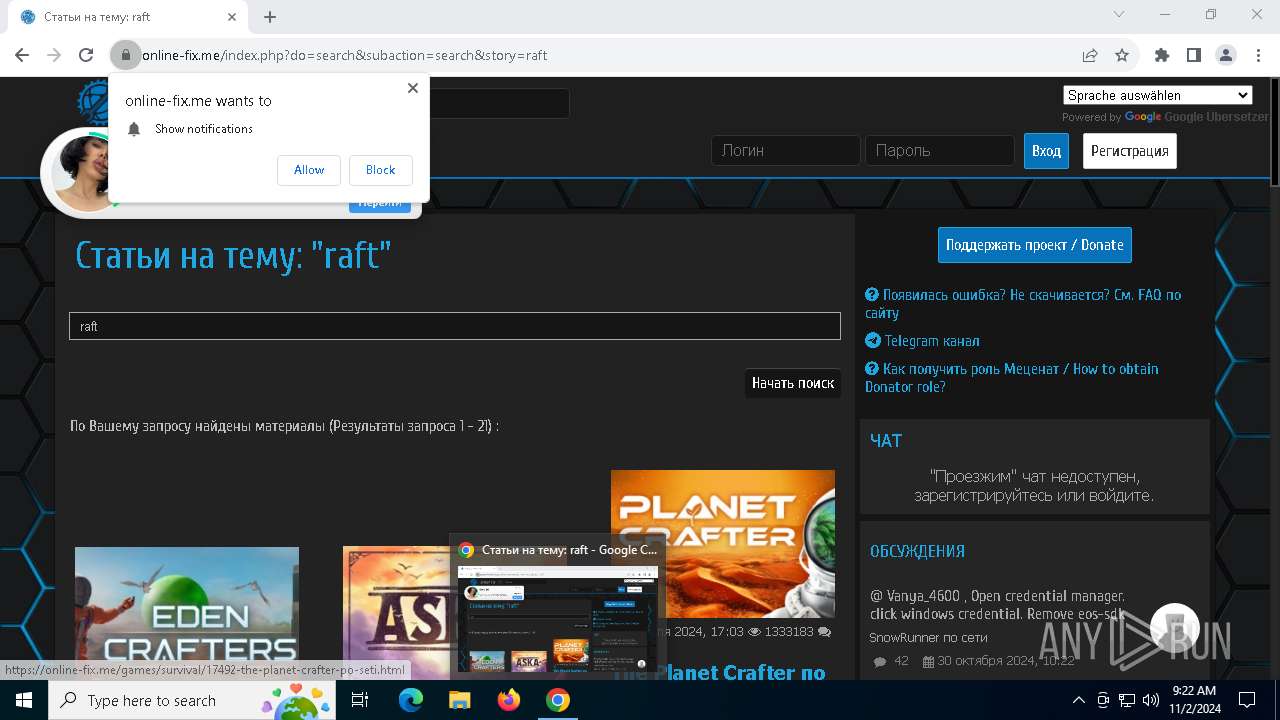Open the Chrome profile avatar icon
The image size is (1280, 720).
(x=1226, y=55)
